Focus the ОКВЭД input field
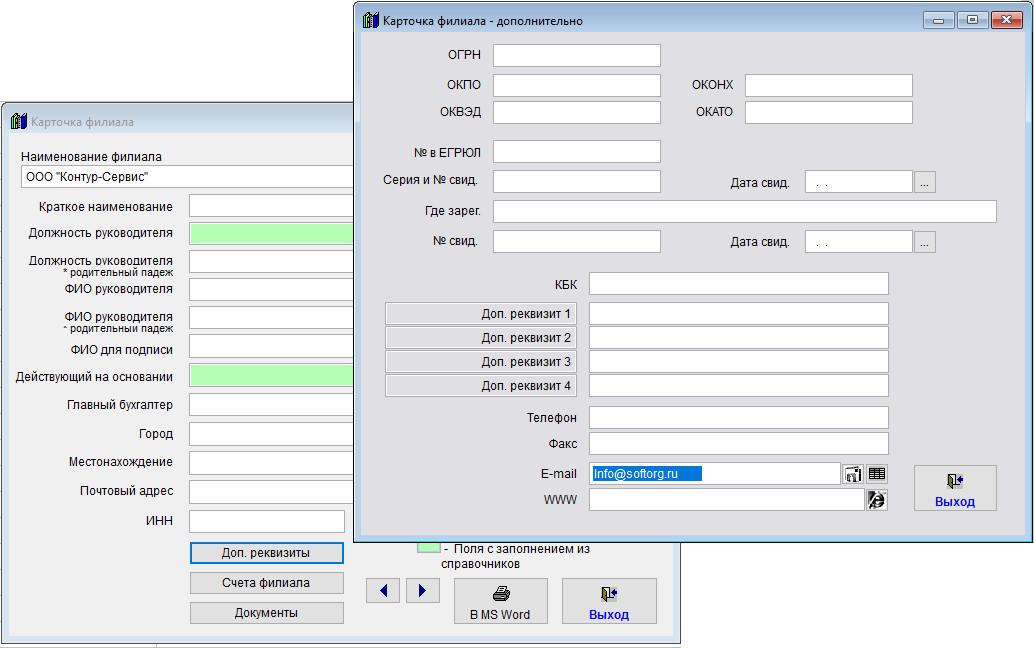Viewport: 1034px width, 648px height. pyautogui.click(x=577, y=112)
